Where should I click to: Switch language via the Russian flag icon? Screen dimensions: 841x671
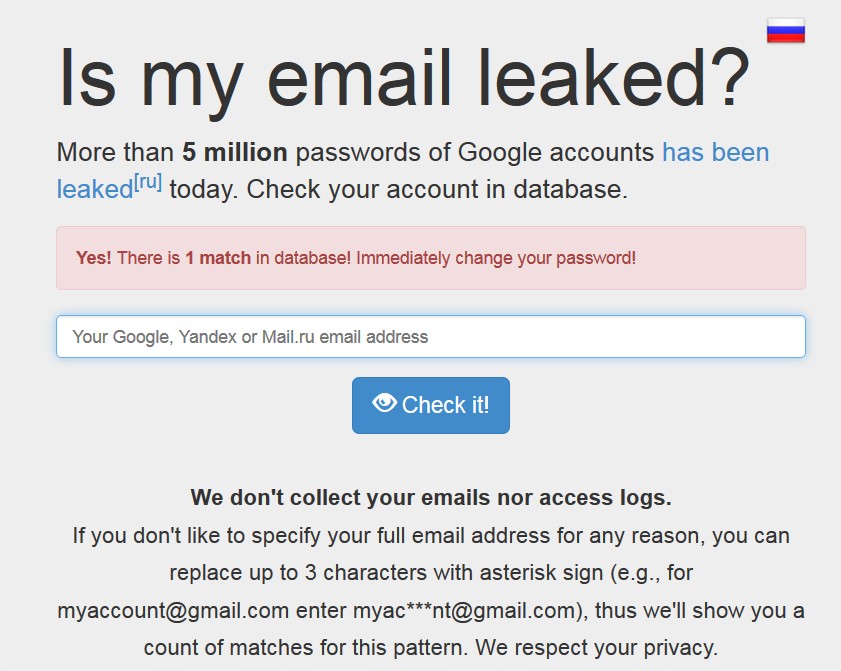pyautogui.click(x=785, y=31)
